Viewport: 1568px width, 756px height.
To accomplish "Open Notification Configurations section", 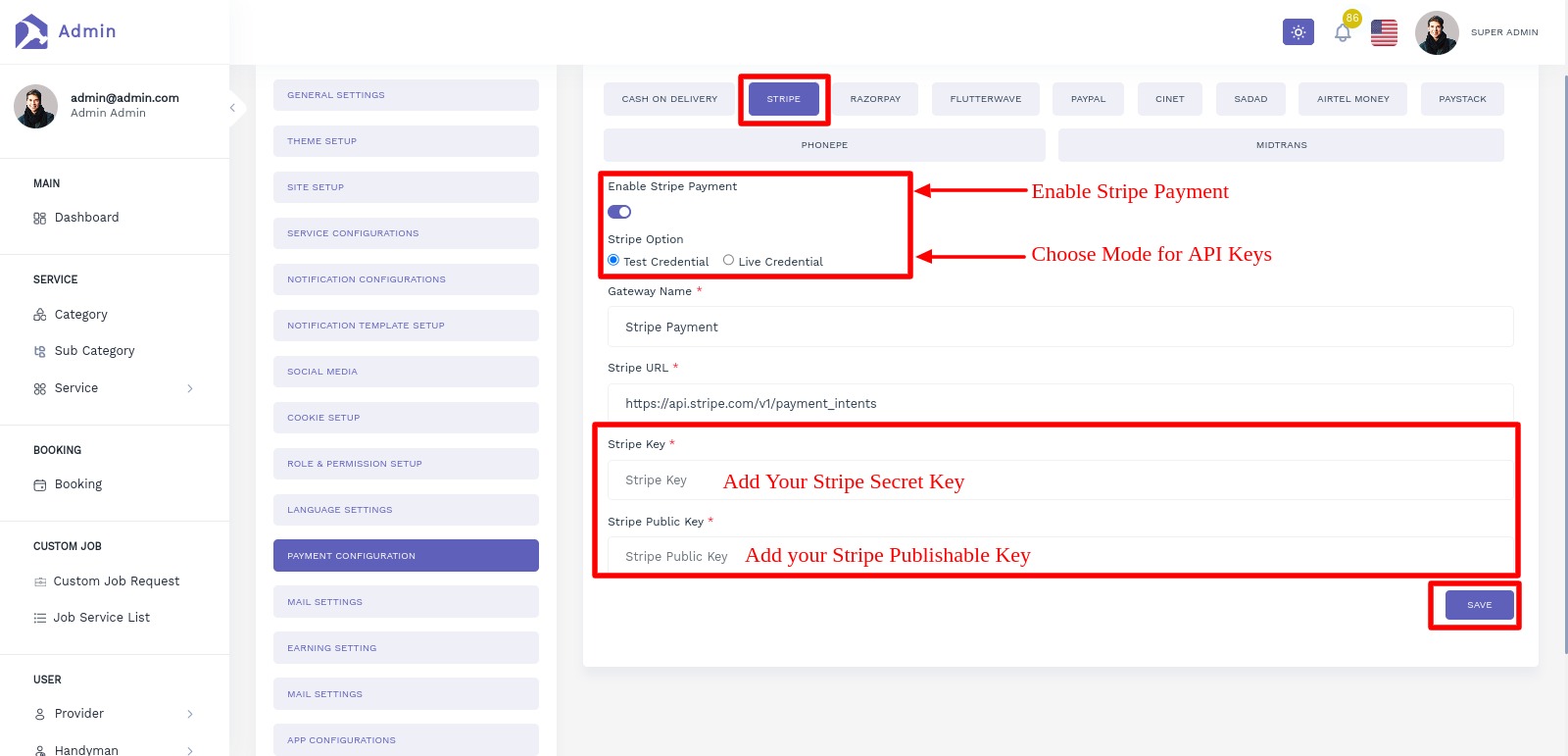I will pos(406,279).
